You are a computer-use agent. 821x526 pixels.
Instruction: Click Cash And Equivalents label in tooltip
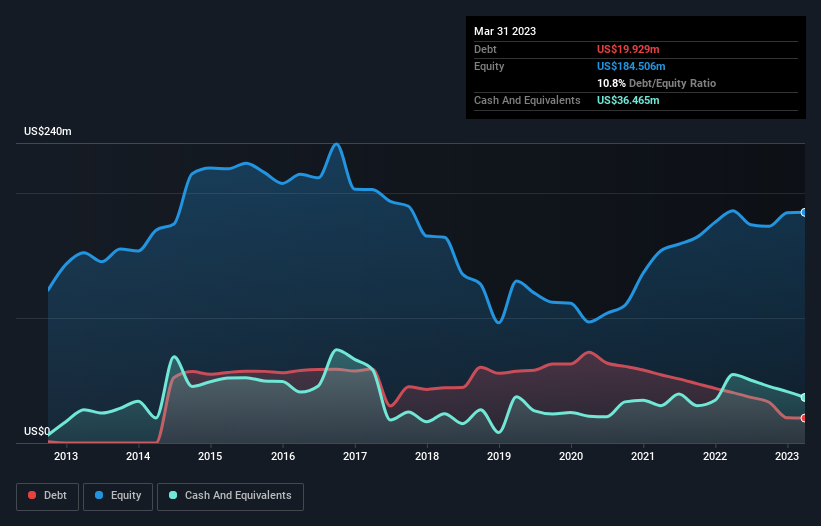[x=527, y=100]
